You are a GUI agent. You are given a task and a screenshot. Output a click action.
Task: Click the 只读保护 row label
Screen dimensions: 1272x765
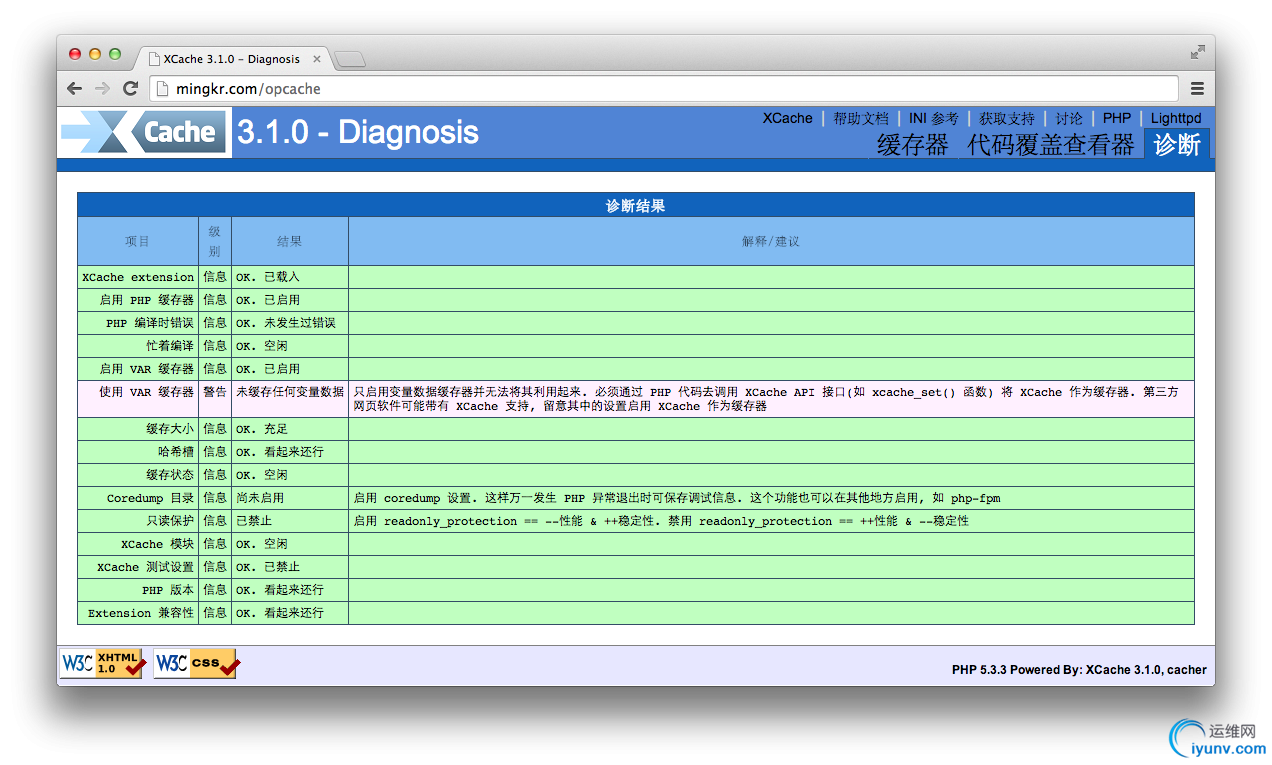pyautogui.click(x=138, y=521)
